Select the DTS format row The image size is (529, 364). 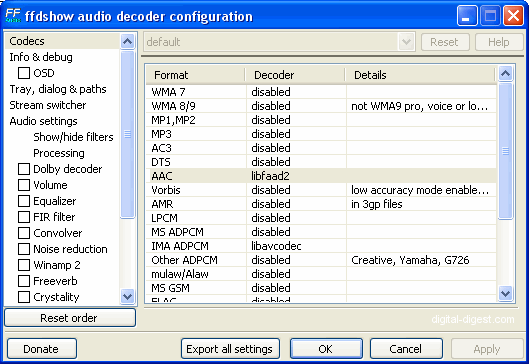[x=321, y=162]
